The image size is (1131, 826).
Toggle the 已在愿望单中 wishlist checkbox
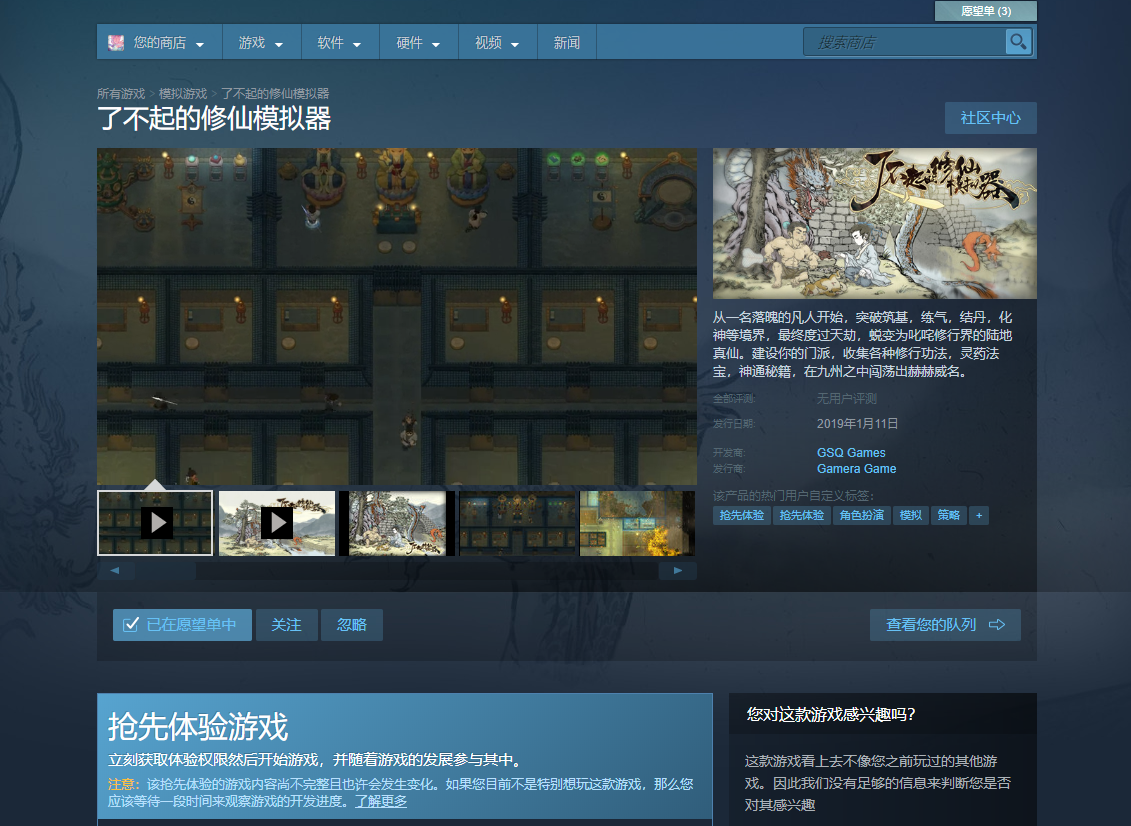131,625
